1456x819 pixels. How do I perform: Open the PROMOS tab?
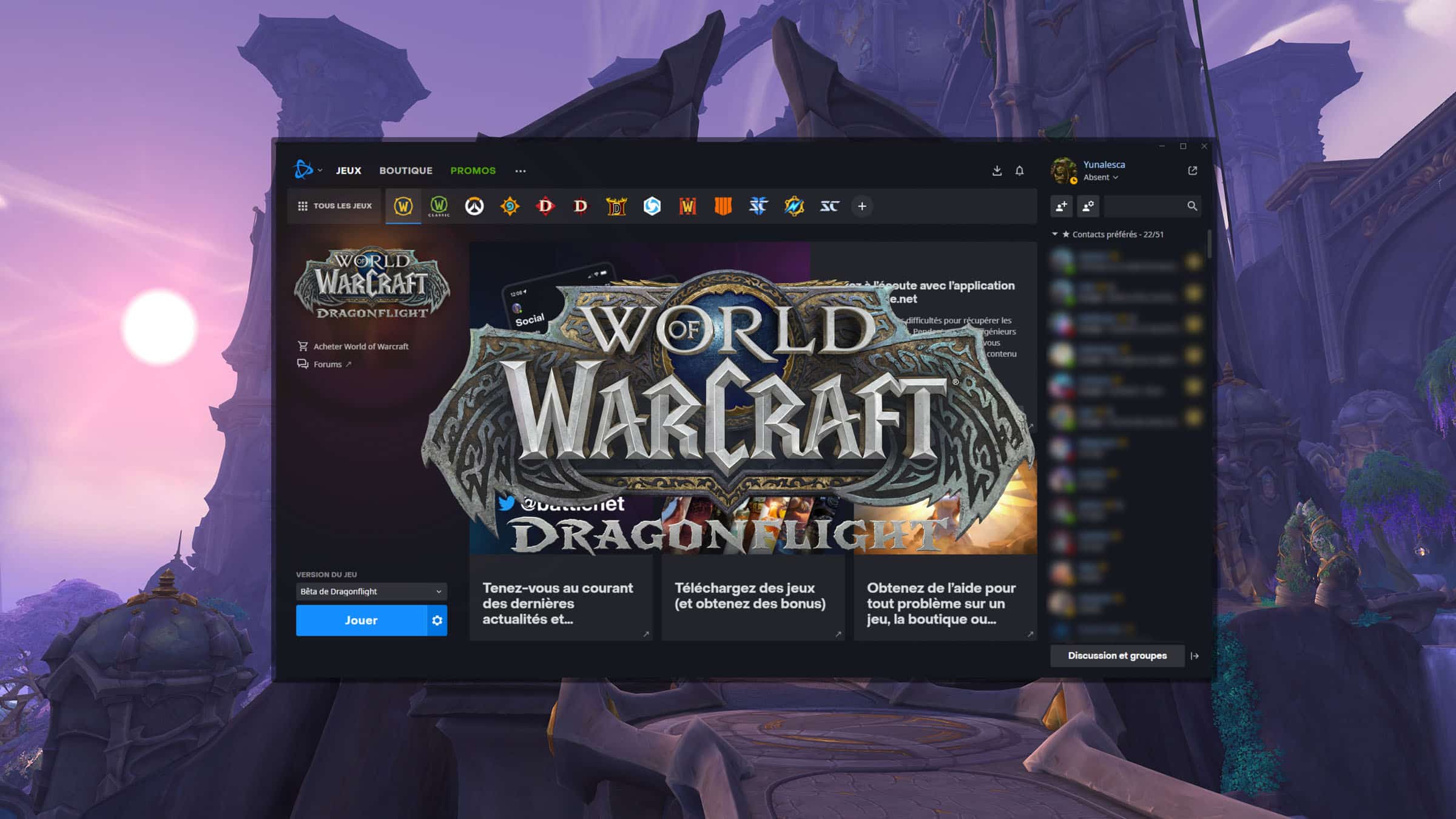tap(473, 171)
